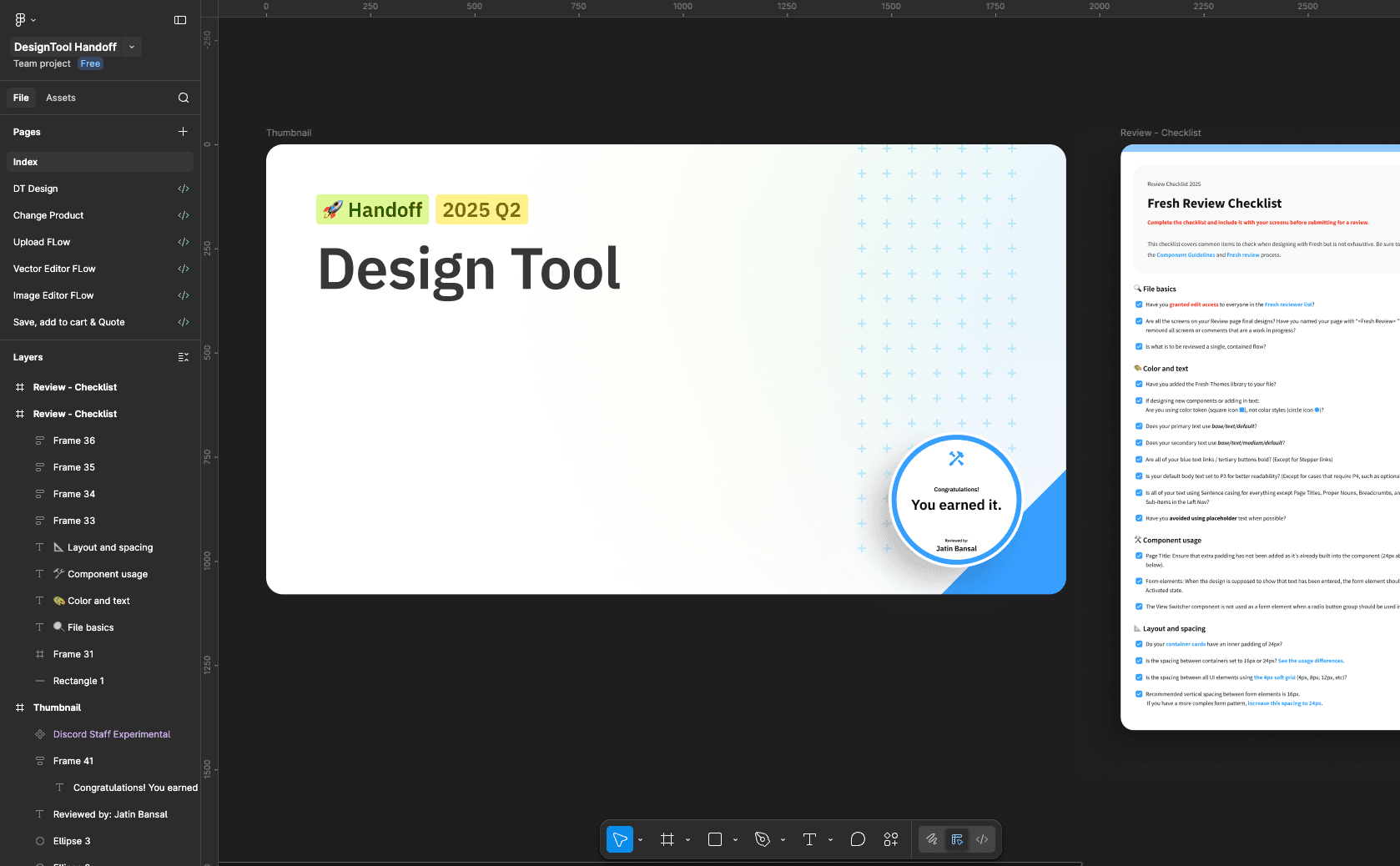Switch to Design mode in toolbar
This screenshot has height=866, width=1400.
(957, 839)
